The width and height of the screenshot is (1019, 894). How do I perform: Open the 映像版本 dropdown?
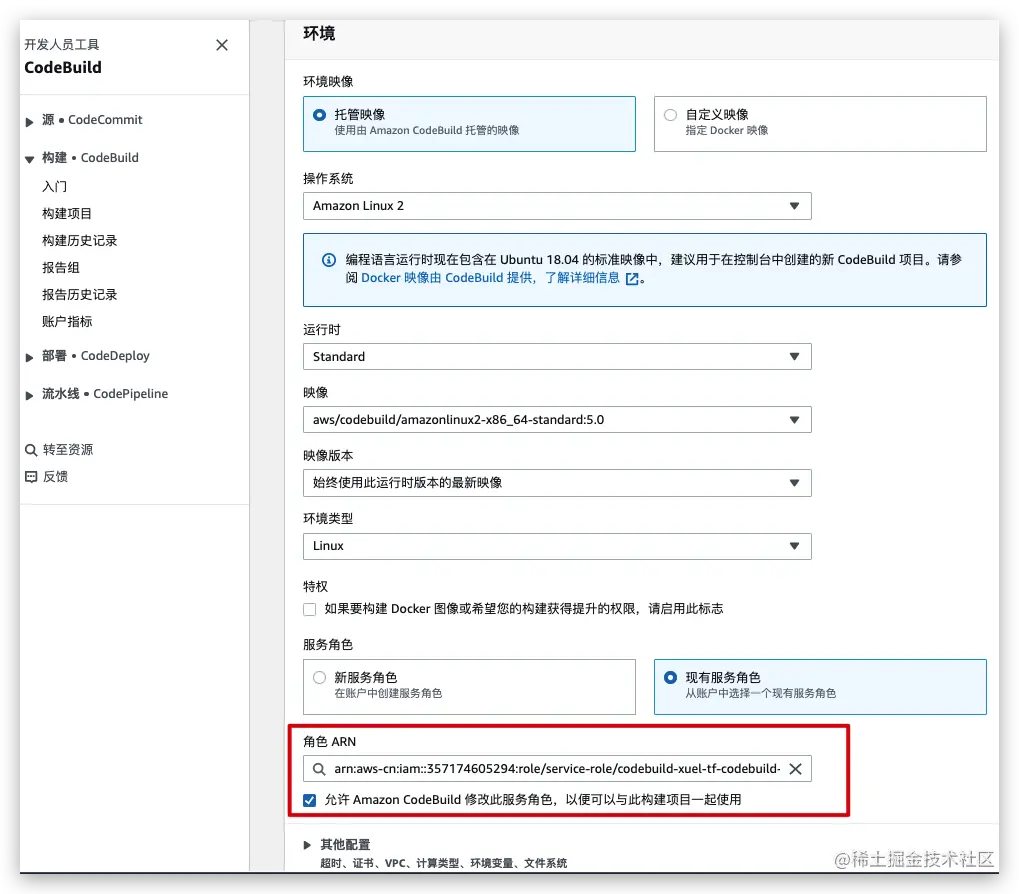(x=557, y=483)
